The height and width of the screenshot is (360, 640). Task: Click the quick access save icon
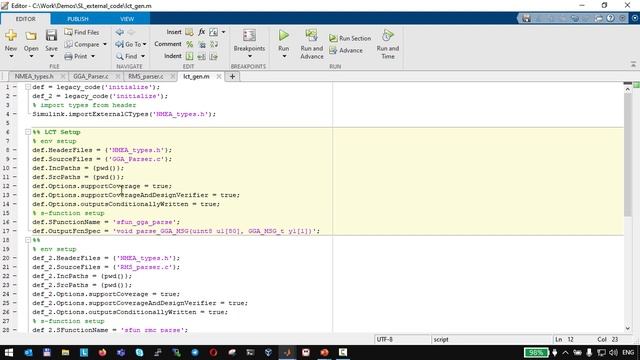tap(527, 18)
